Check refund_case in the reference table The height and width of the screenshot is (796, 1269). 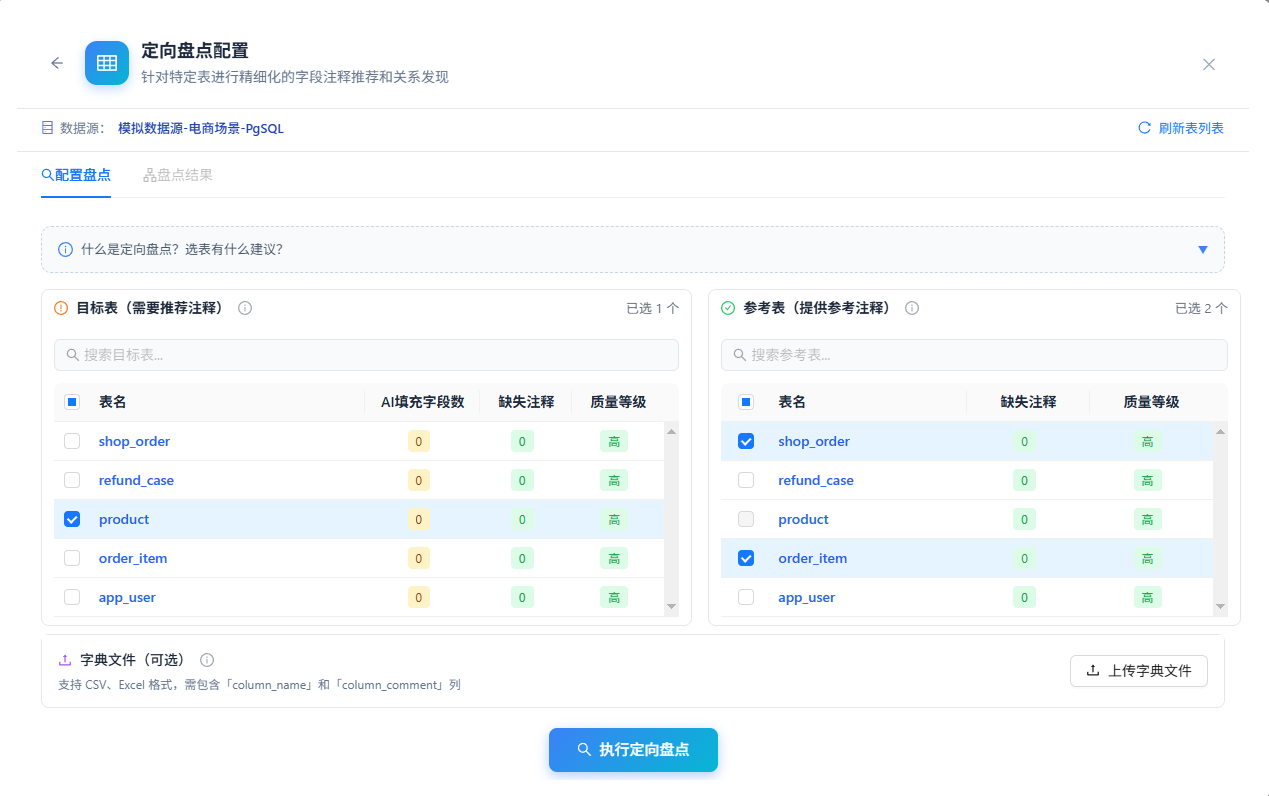(x=746, y=480)
